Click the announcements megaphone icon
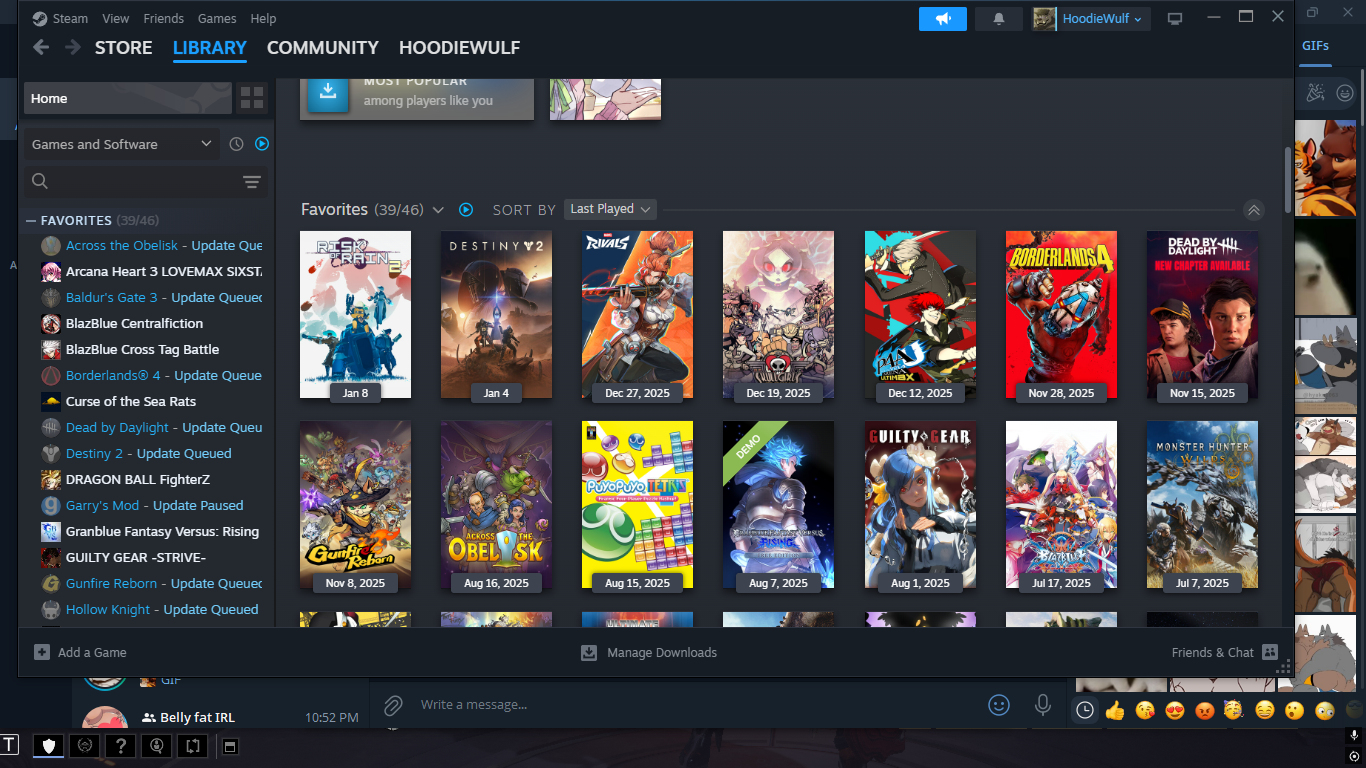Image resolution: width=1366 pixels, height=768 pixels. click(942, 19)
